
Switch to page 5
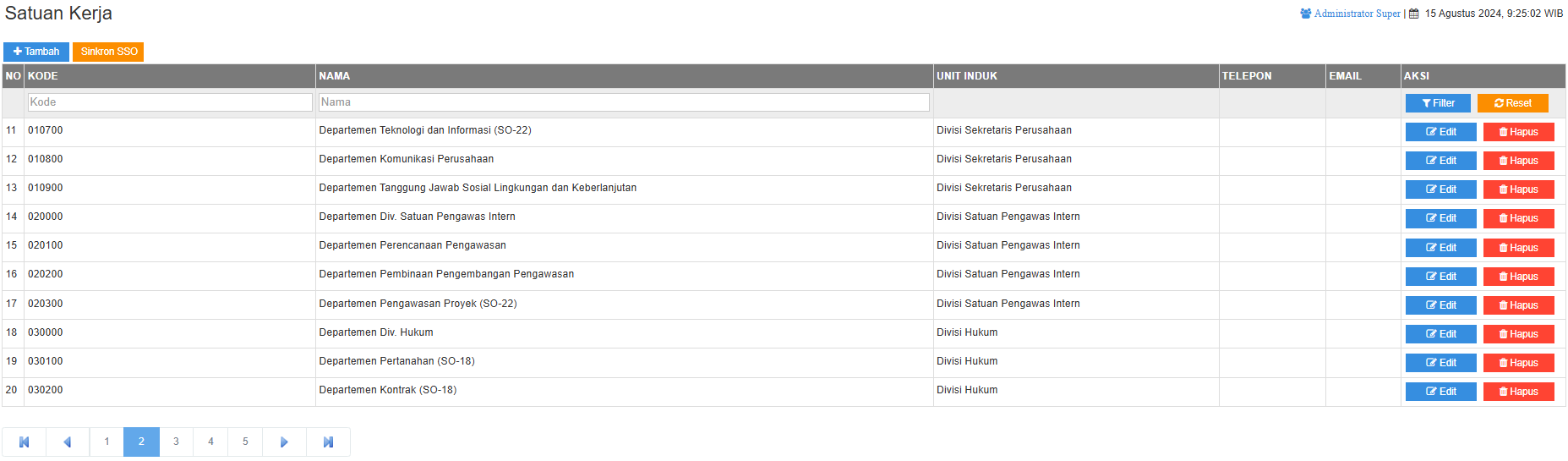click(x=245, y=442)
